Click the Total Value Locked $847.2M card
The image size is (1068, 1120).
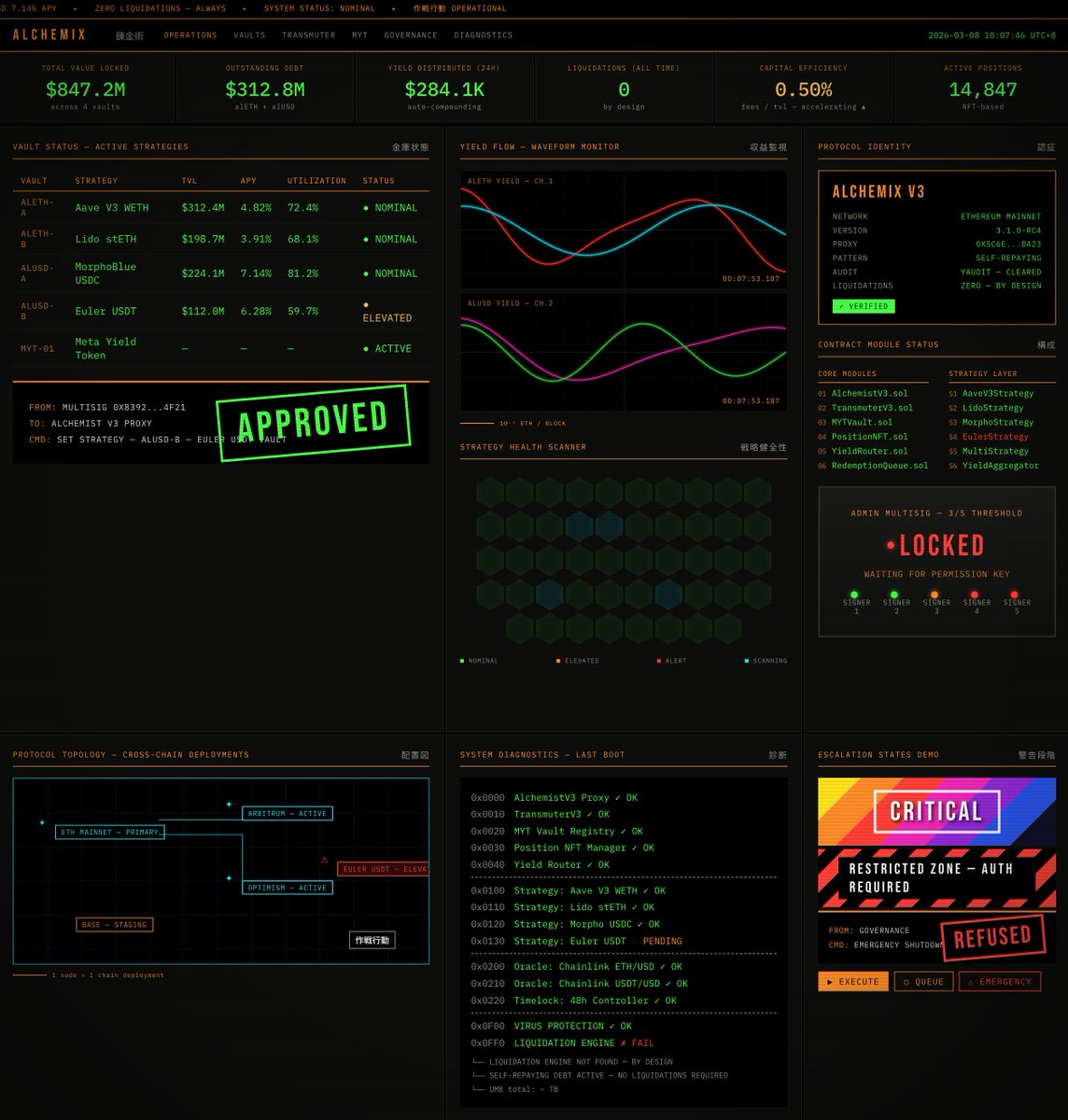tap(86, 88)
